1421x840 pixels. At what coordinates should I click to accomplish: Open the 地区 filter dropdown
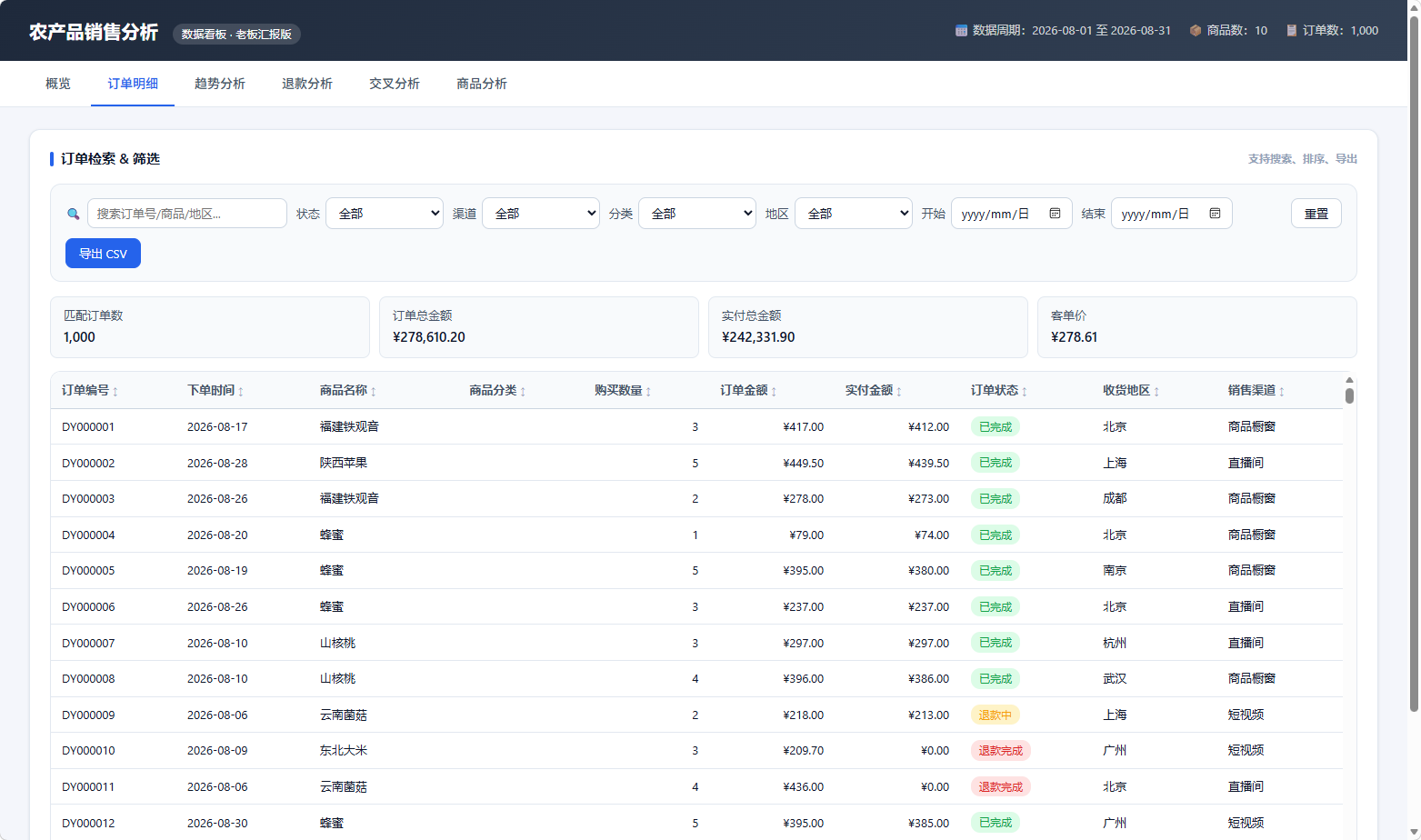(854, 214)
